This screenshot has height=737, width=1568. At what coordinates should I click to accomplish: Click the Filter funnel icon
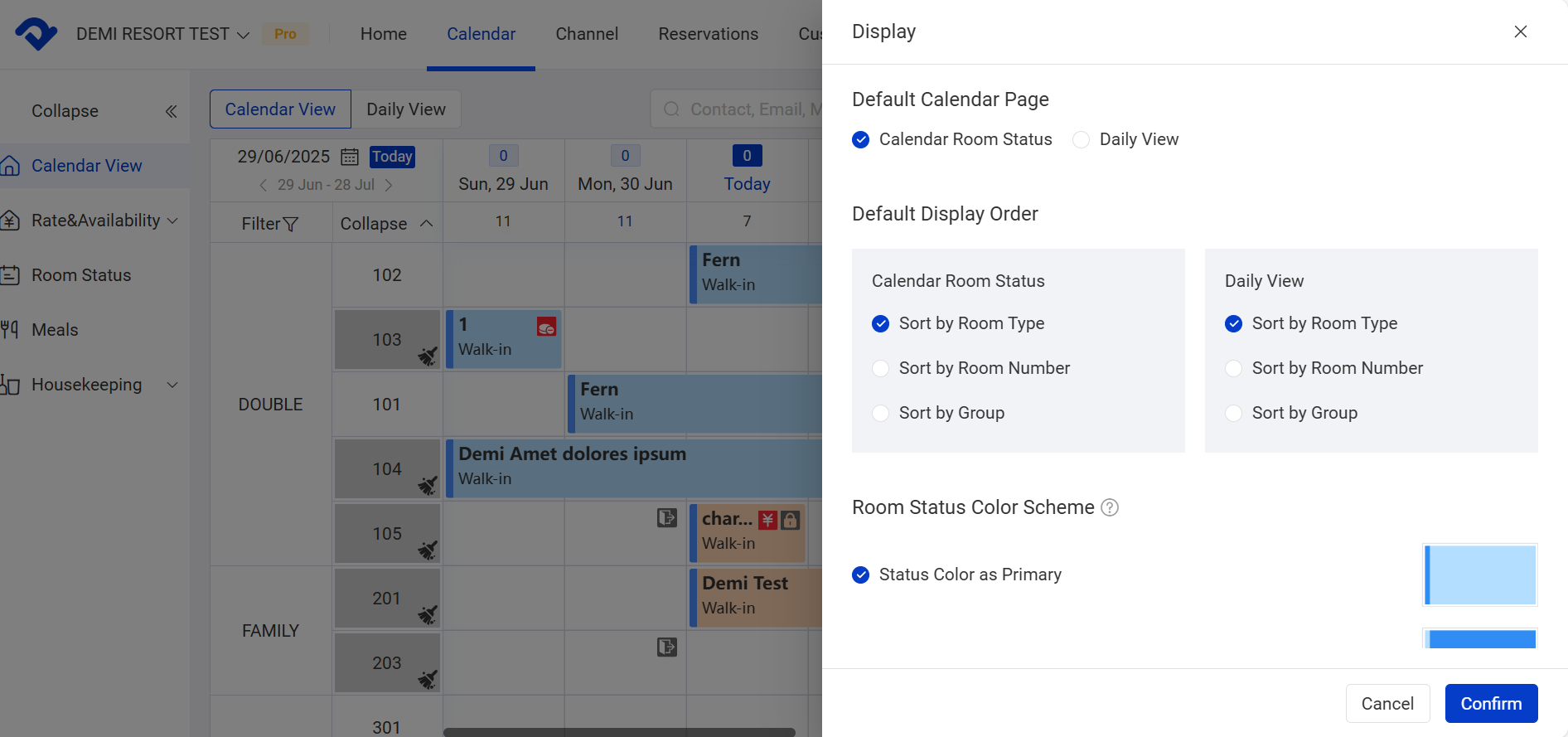pyautogui.click(x=290, y=224)
